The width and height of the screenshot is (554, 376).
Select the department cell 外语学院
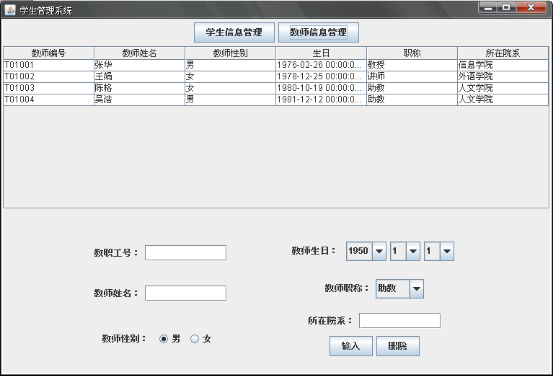point(503,77)
